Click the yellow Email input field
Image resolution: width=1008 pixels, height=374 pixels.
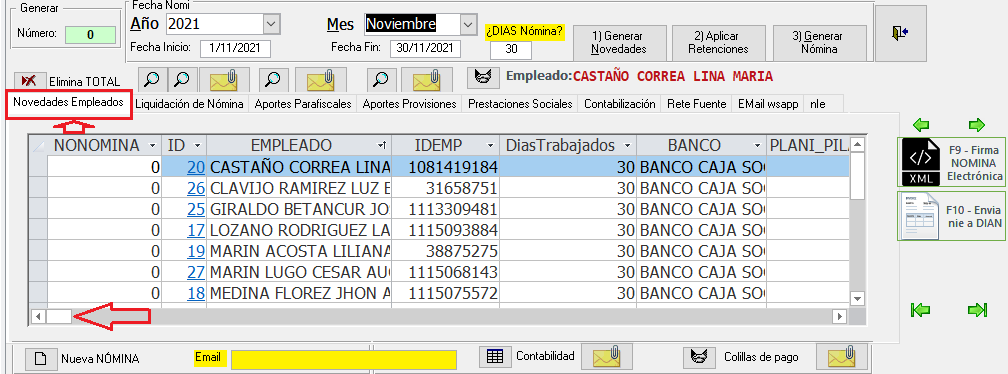(x=343, y=359)
